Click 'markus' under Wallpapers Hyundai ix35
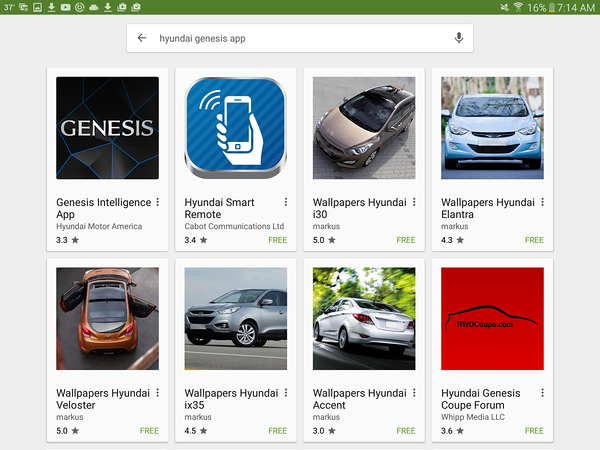Screen dimensions: 600x450 click(198, 417)
